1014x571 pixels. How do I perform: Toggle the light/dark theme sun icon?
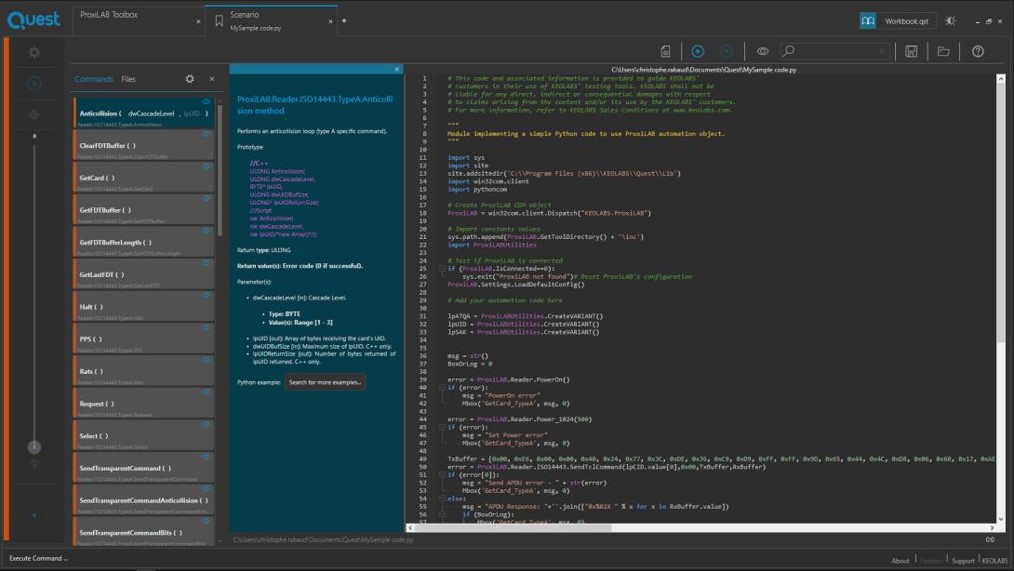(950, 20)
